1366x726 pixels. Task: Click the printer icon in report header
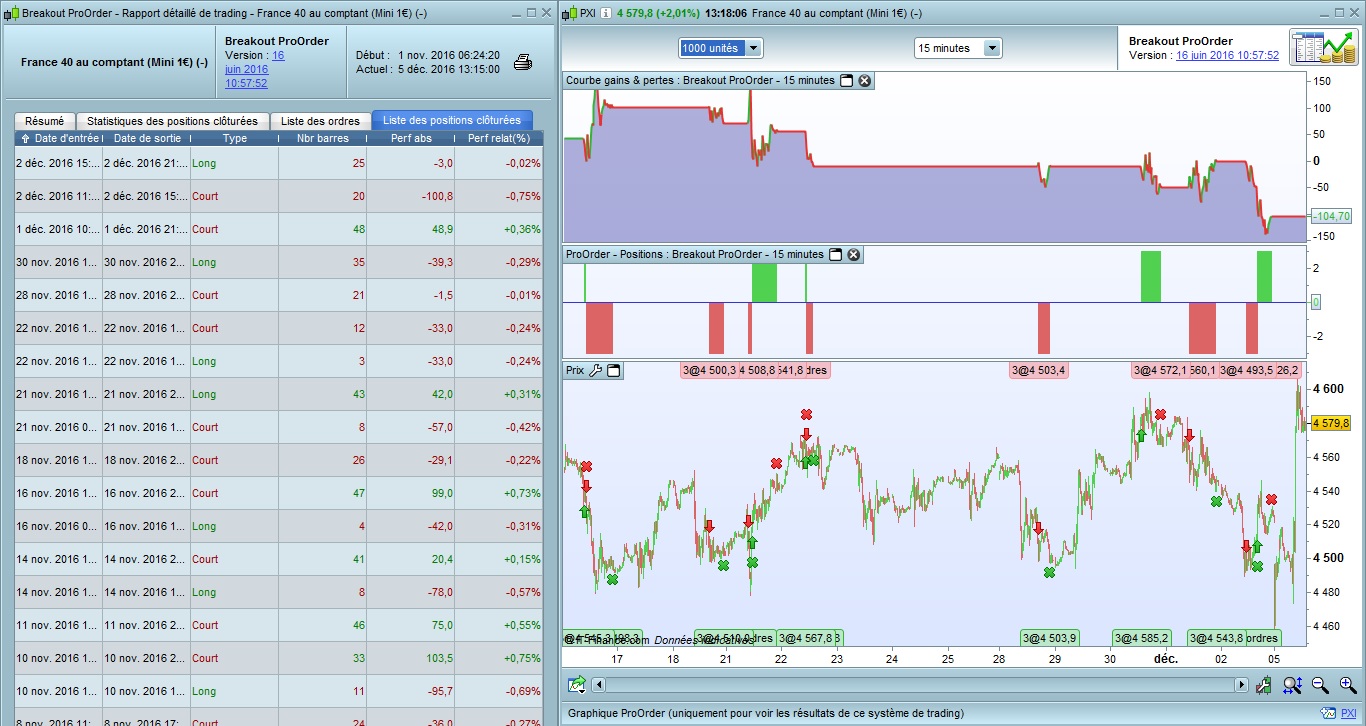pyautogui.click(x=522, y=63)
